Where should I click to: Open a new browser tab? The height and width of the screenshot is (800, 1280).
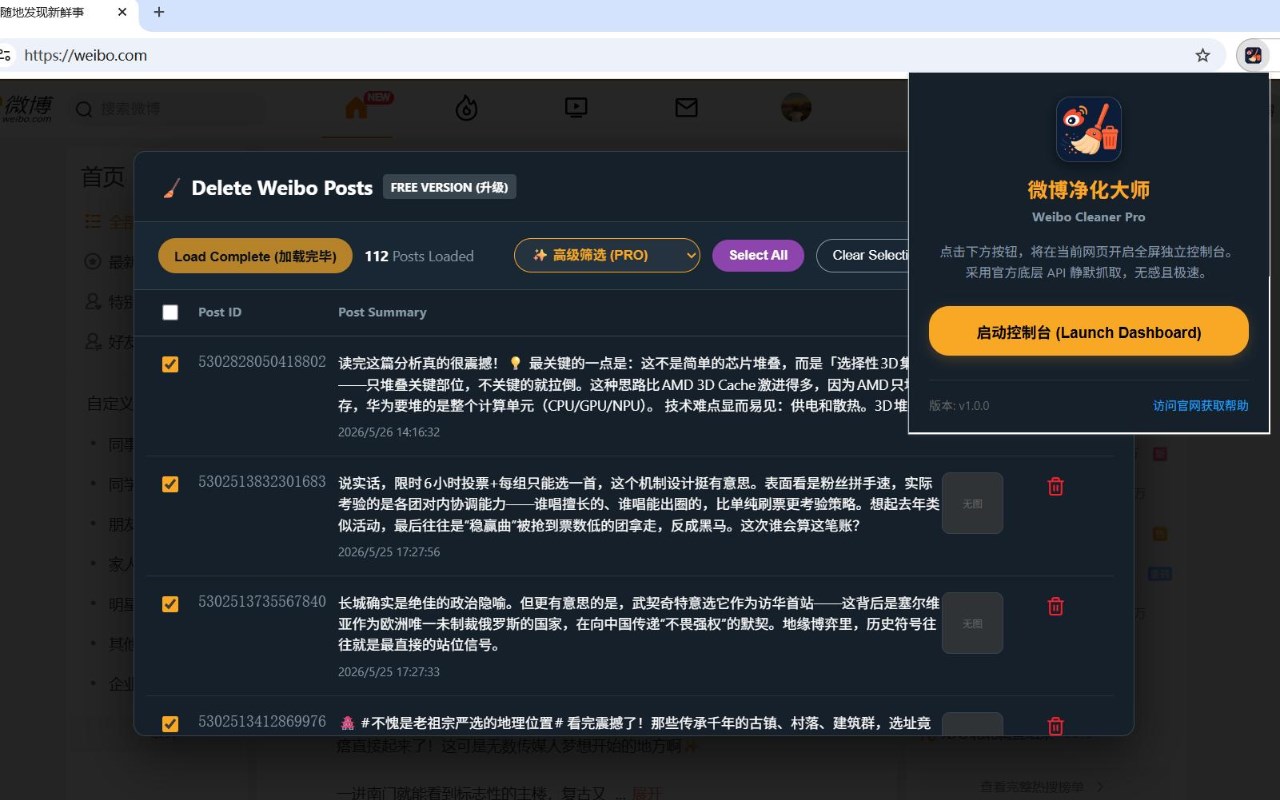click(x=159, y=12)
